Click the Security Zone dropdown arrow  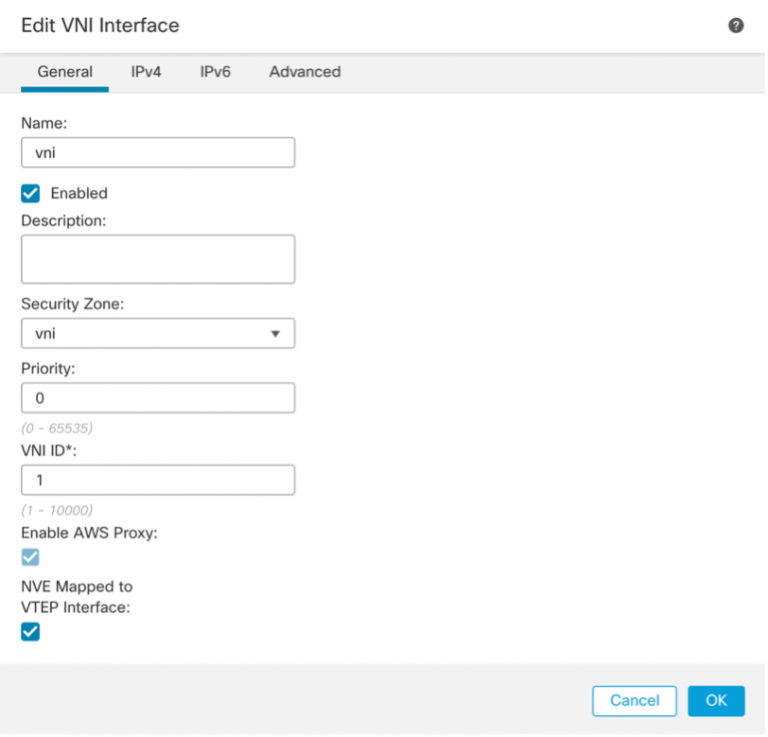pyautogui.click(x=275, y=334)
